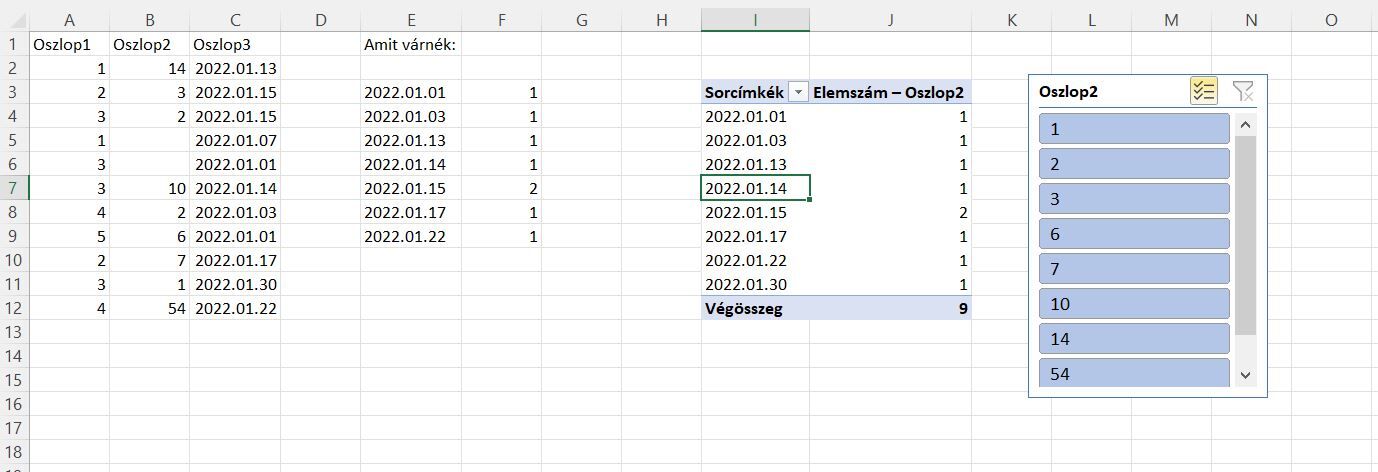Click the slicer scrollbar down arrow
The width and height of the screenshot is (1378, 472).
(1245, 374)
